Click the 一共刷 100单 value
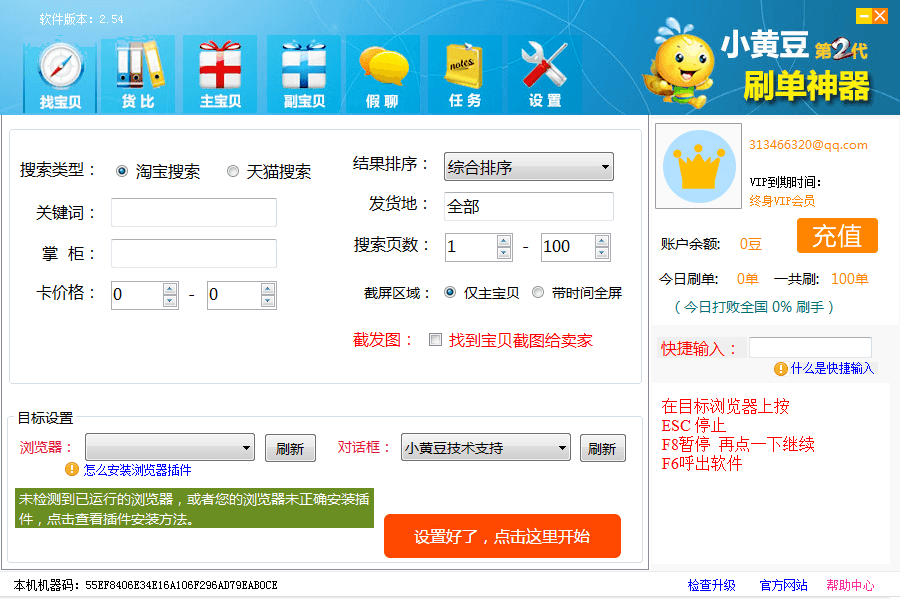The width and height of the screenshot is (900, 600). point(849,279)
